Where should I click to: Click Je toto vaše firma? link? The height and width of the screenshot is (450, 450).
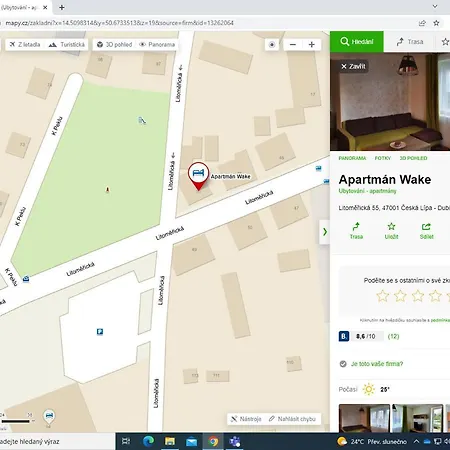(x=377, y=364)
